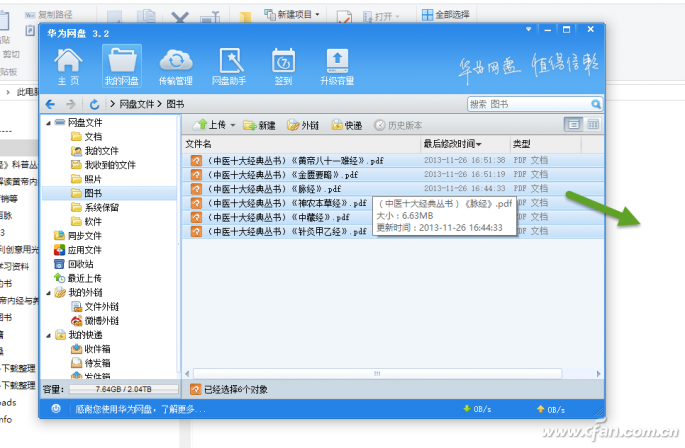
Task: Switch to detail table view mode
Action: [593, 125]
